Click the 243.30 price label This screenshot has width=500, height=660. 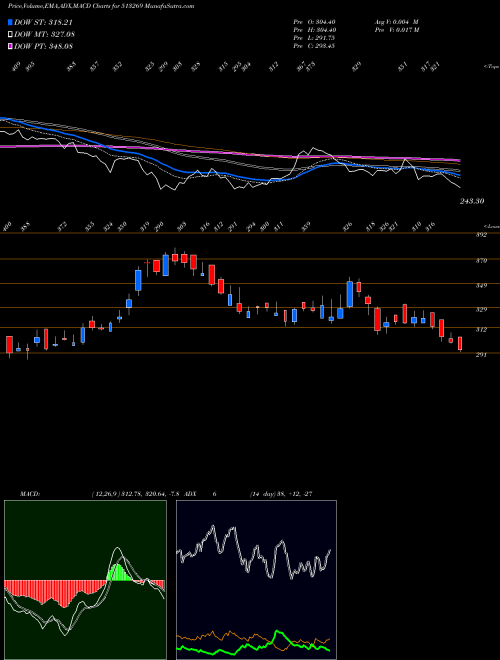click(x=472, y=201)
